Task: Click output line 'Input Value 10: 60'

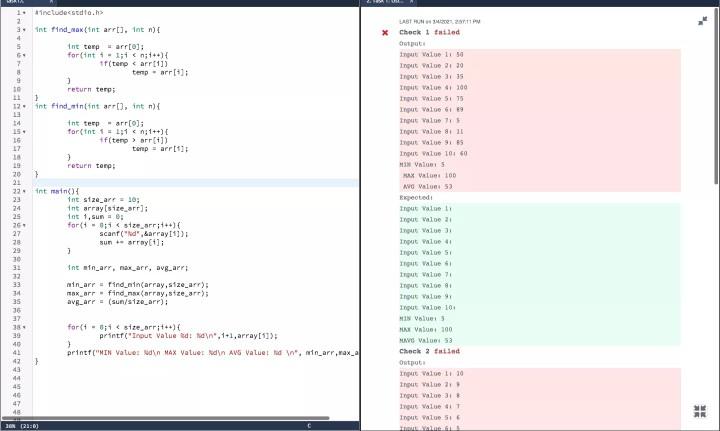Action: pos(433,154)
